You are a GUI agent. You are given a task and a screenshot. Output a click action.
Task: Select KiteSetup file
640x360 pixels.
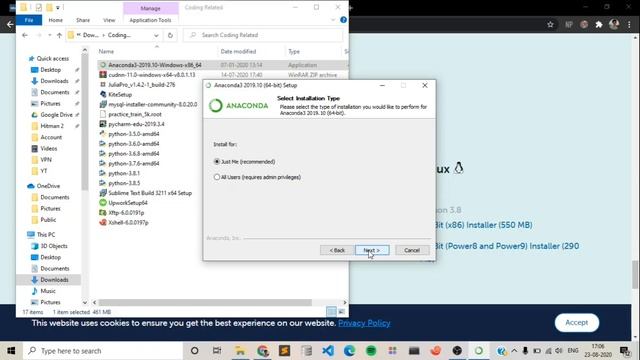[120, 94]
